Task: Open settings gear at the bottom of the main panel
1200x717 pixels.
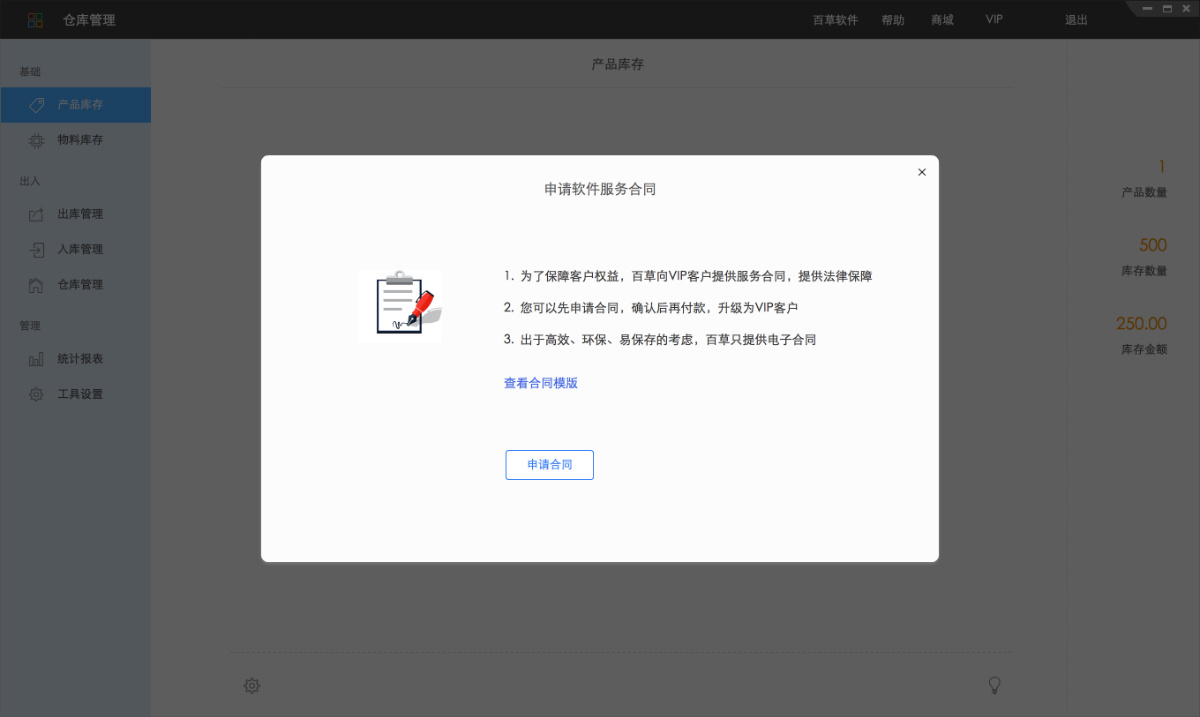Action: 252,686
